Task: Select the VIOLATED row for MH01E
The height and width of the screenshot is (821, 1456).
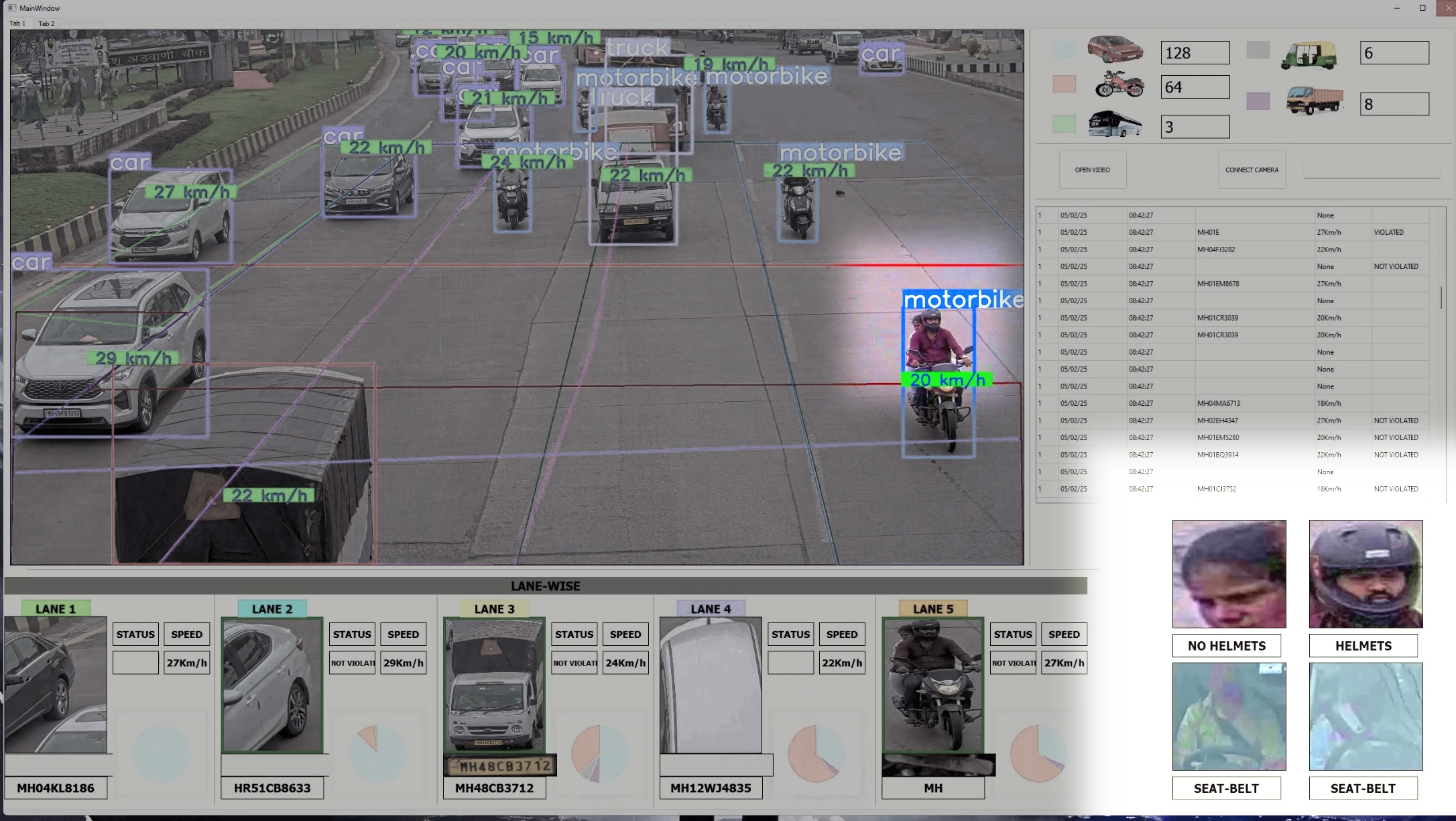Action: point(1232,233)
